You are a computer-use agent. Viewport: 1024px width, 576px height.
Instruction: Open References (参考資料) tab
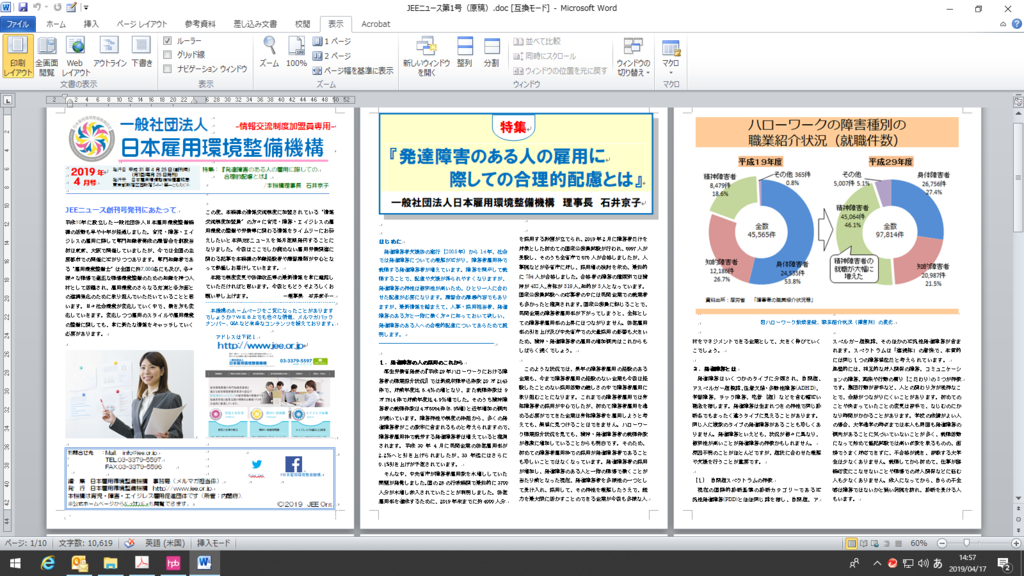[200, 24]
